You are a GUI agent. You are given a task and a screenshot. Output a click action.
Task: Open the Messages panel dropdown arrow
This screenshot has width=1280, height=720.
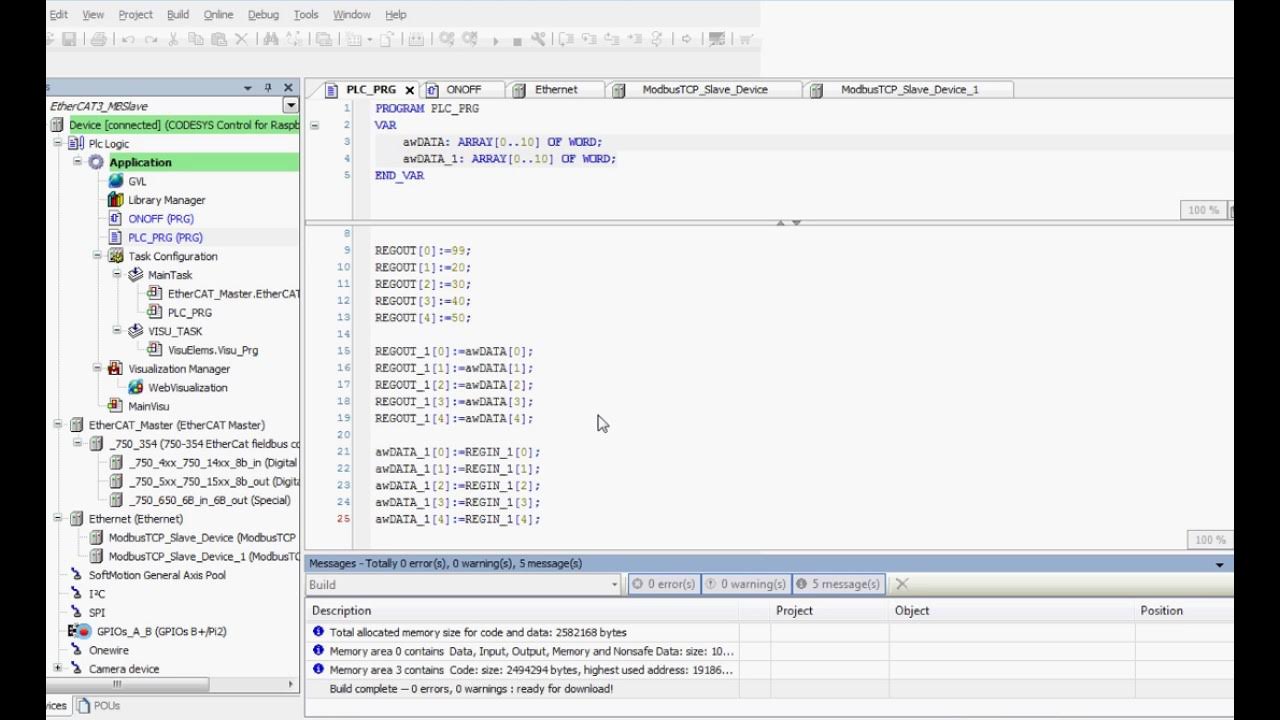(x=1219, y=564)
